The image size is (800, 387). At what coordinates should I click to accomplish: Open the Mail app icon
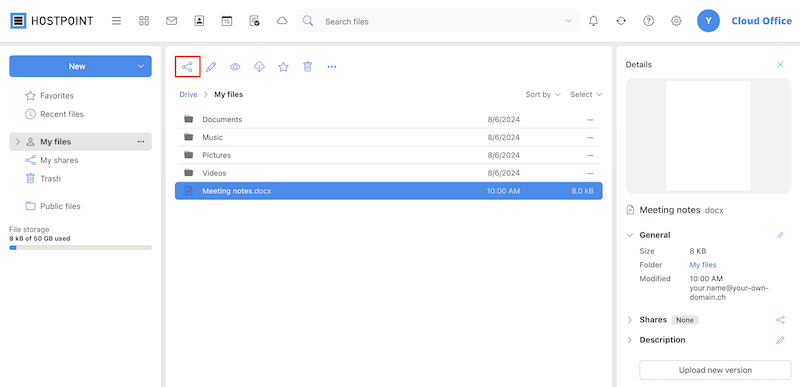pyautogui.click(x=171, y=21)
